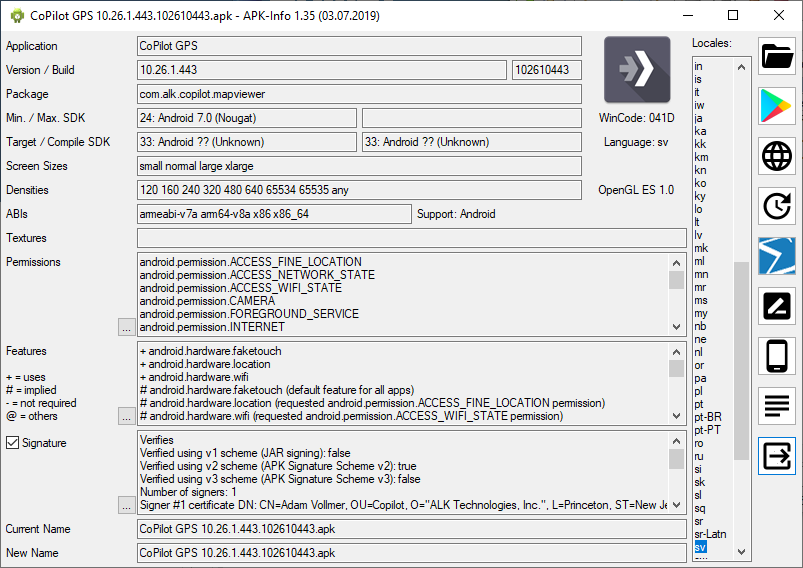Click the Signature scrollbar thumb

pyautogui.click(x=677, y=458)
